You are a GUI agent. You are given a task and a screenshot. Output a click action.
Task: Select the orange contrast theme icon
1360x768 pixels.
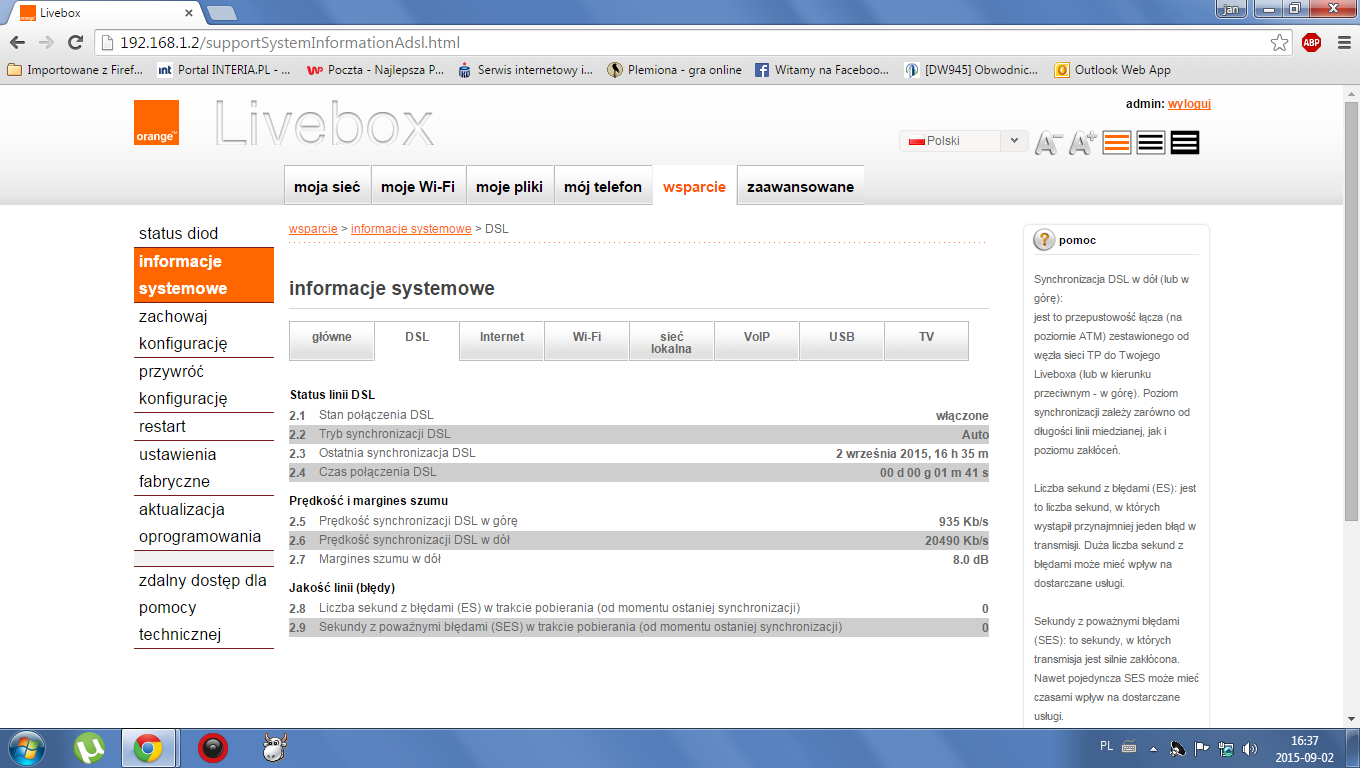[1117, 143]
